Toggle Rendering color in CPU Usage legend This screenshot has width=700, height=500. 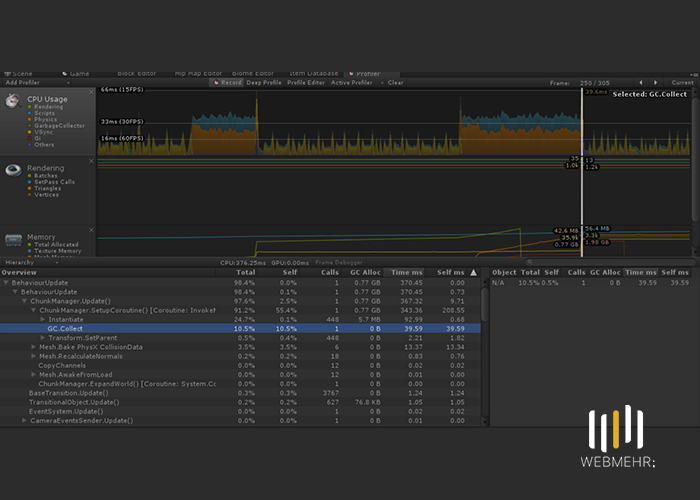[x=29, y=107]
